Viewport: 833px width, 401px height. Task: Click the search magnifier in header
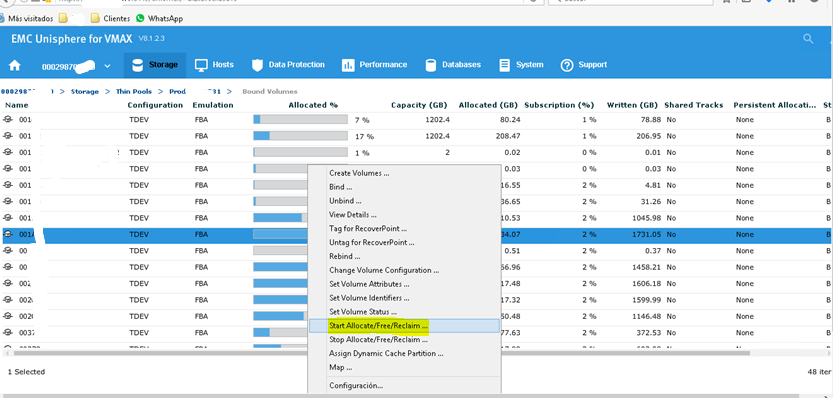[808, 39]
